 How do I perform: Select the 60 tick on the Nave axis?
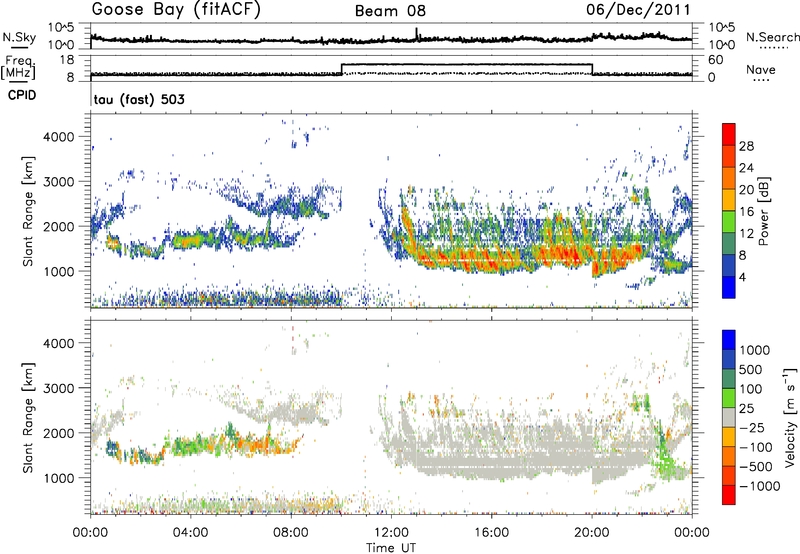pyautogui.click(x=716, y=60)
